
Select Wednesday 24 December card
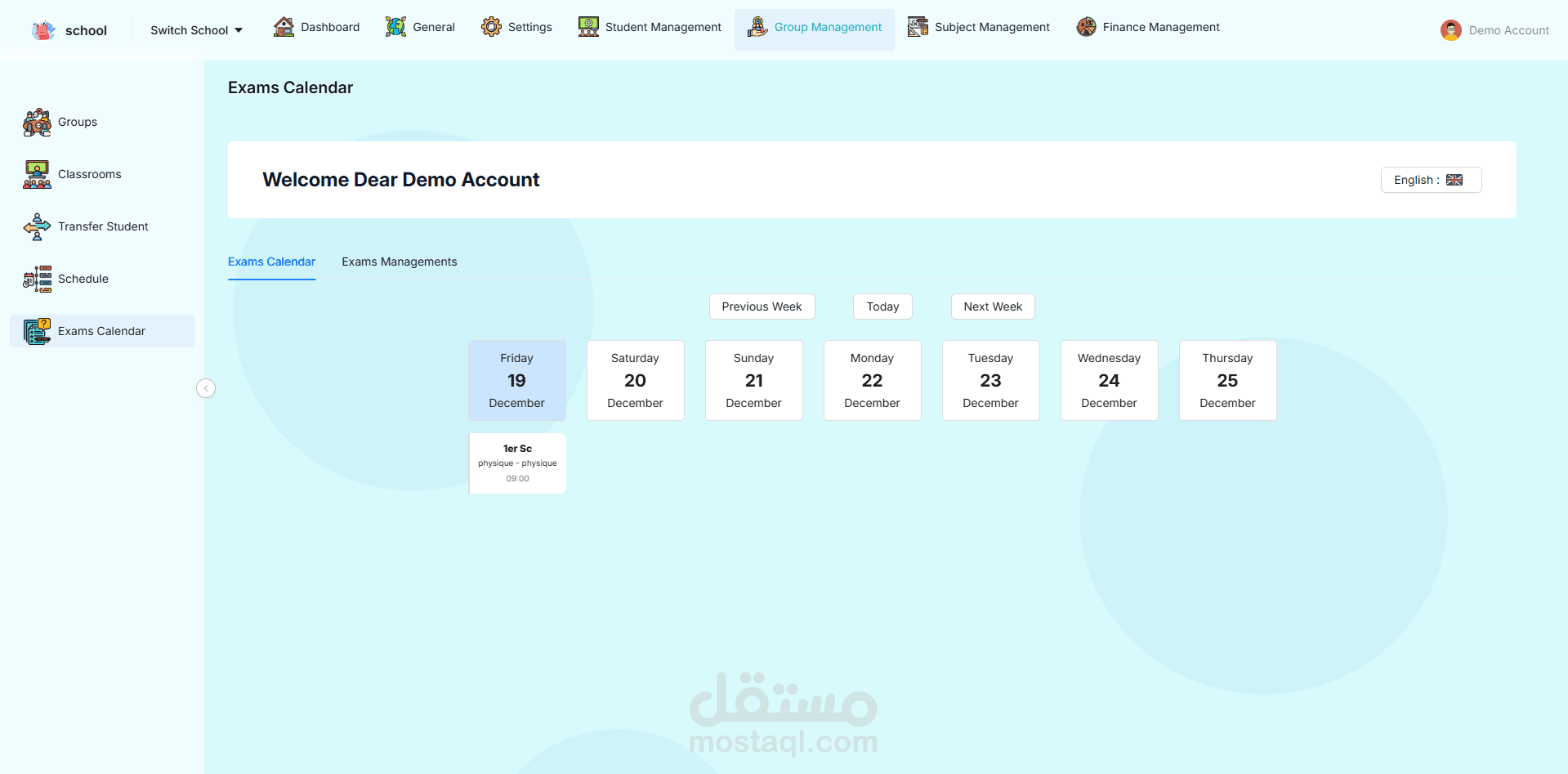click(1109, 380)
